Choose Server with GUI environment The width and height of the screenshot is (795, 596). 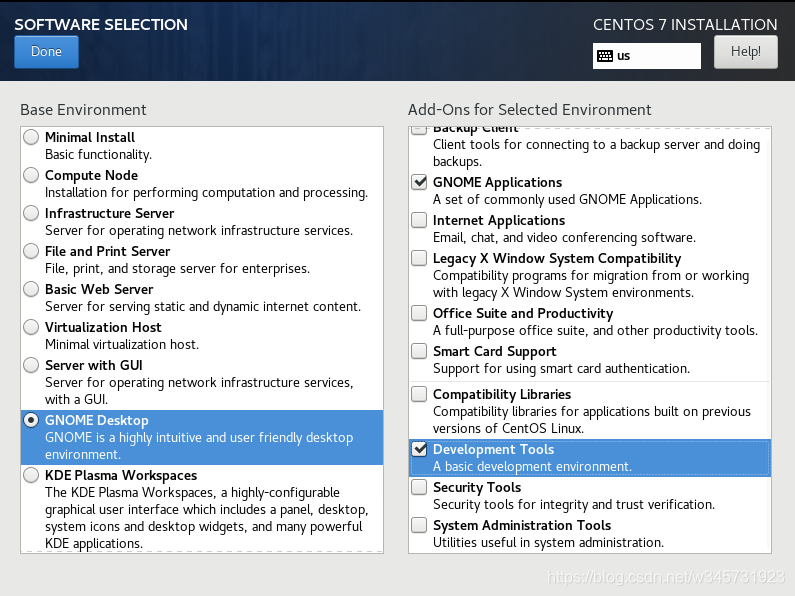click(32, 366)
